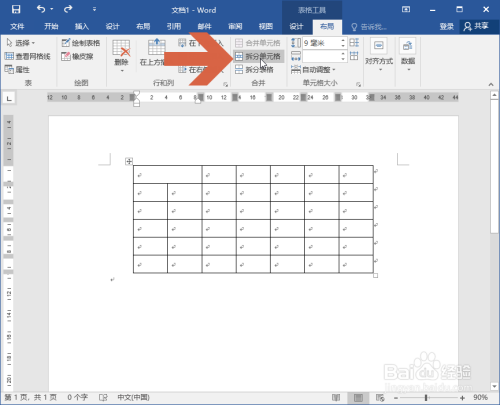Switch to the 开始 tab
The height and width of the screenshot is (405, 500).
[x=51, y=26]
